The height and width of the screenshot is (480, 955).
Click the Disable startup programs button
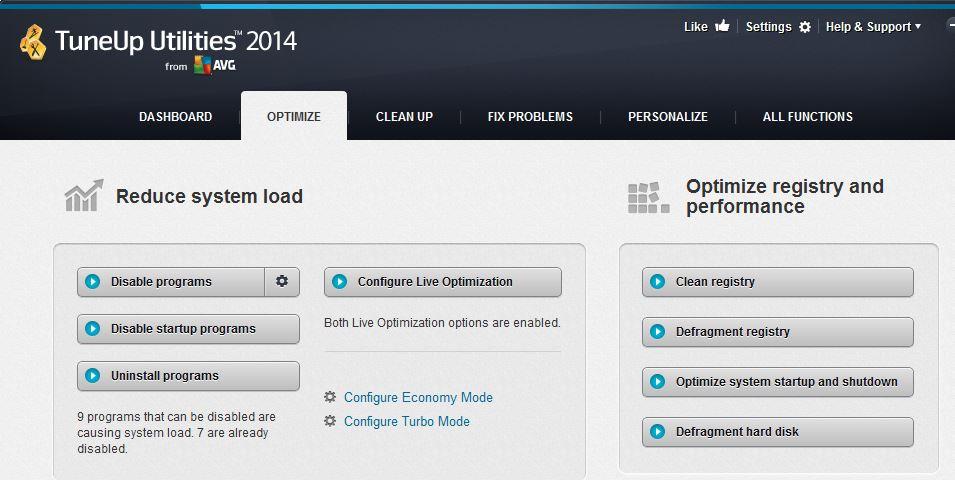[x=188, y=329]
